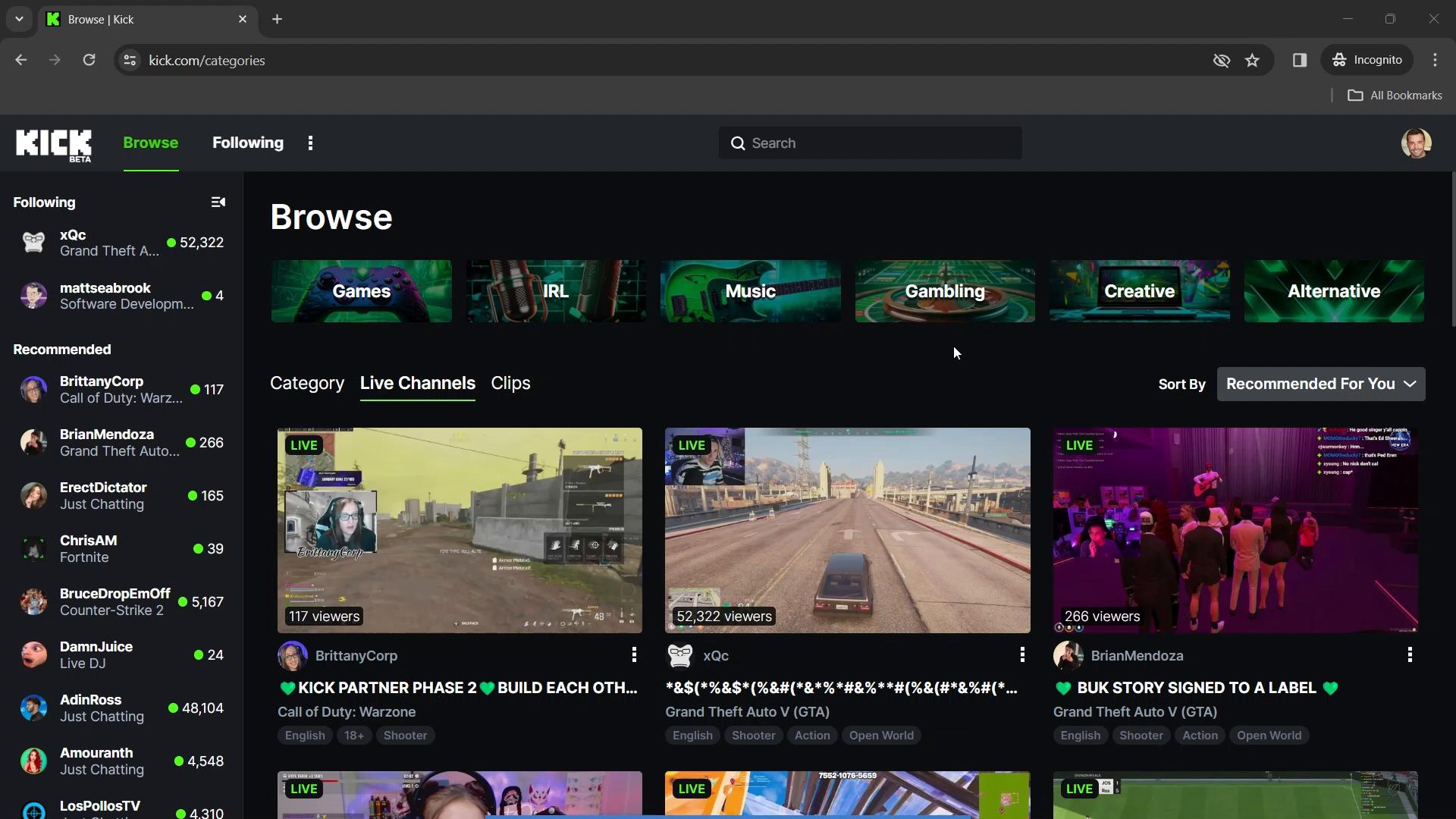This screenshot has height=819, width=1456.
Task: Click the manage following list icon
Action: point(218,202)
